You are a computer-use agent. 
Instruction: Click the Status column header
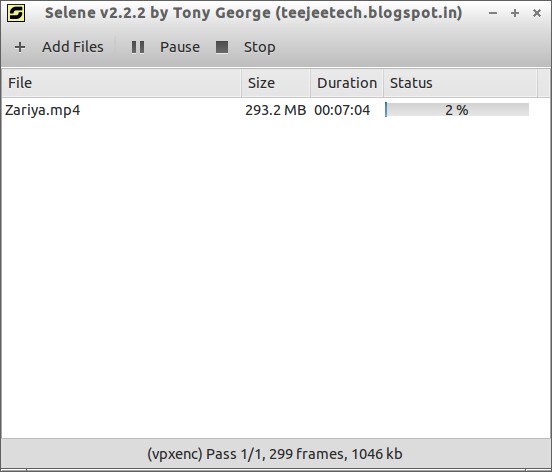tap(460, 83)
